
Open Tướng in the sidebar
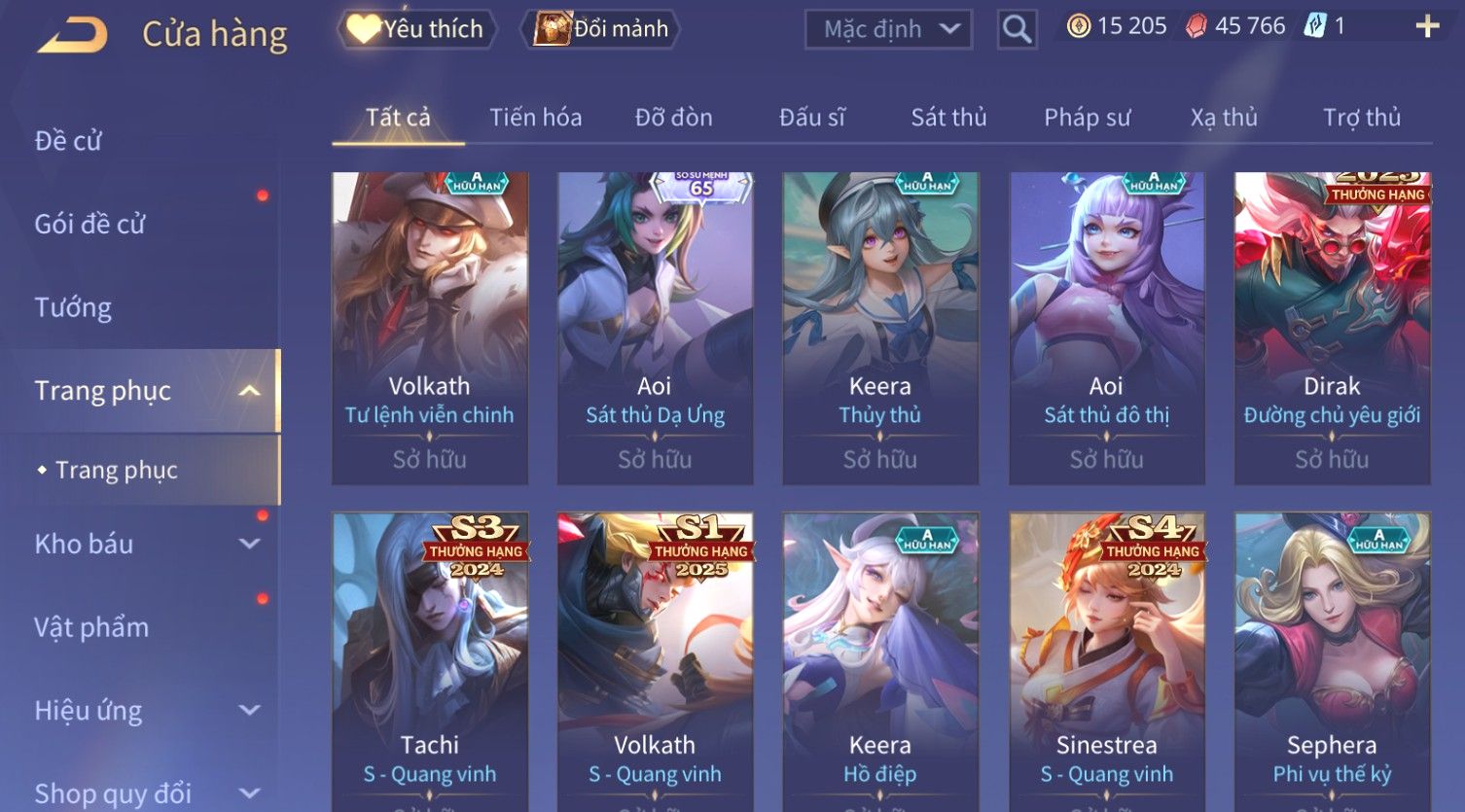tap(73, 307)
